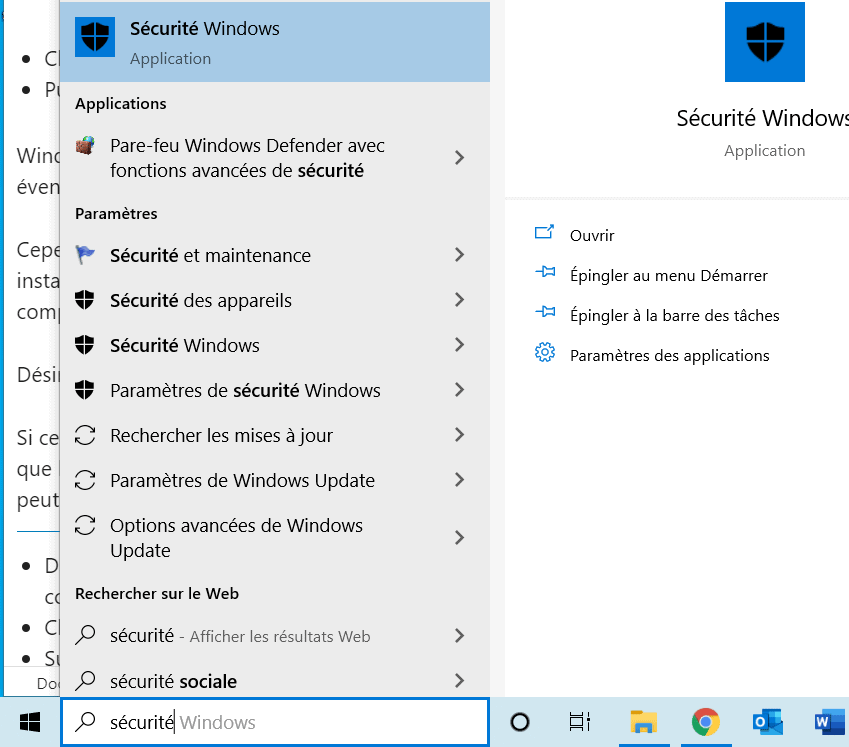849x747 pixels.
Task: Click the Applications section header
Action: [x=121, y=103]
